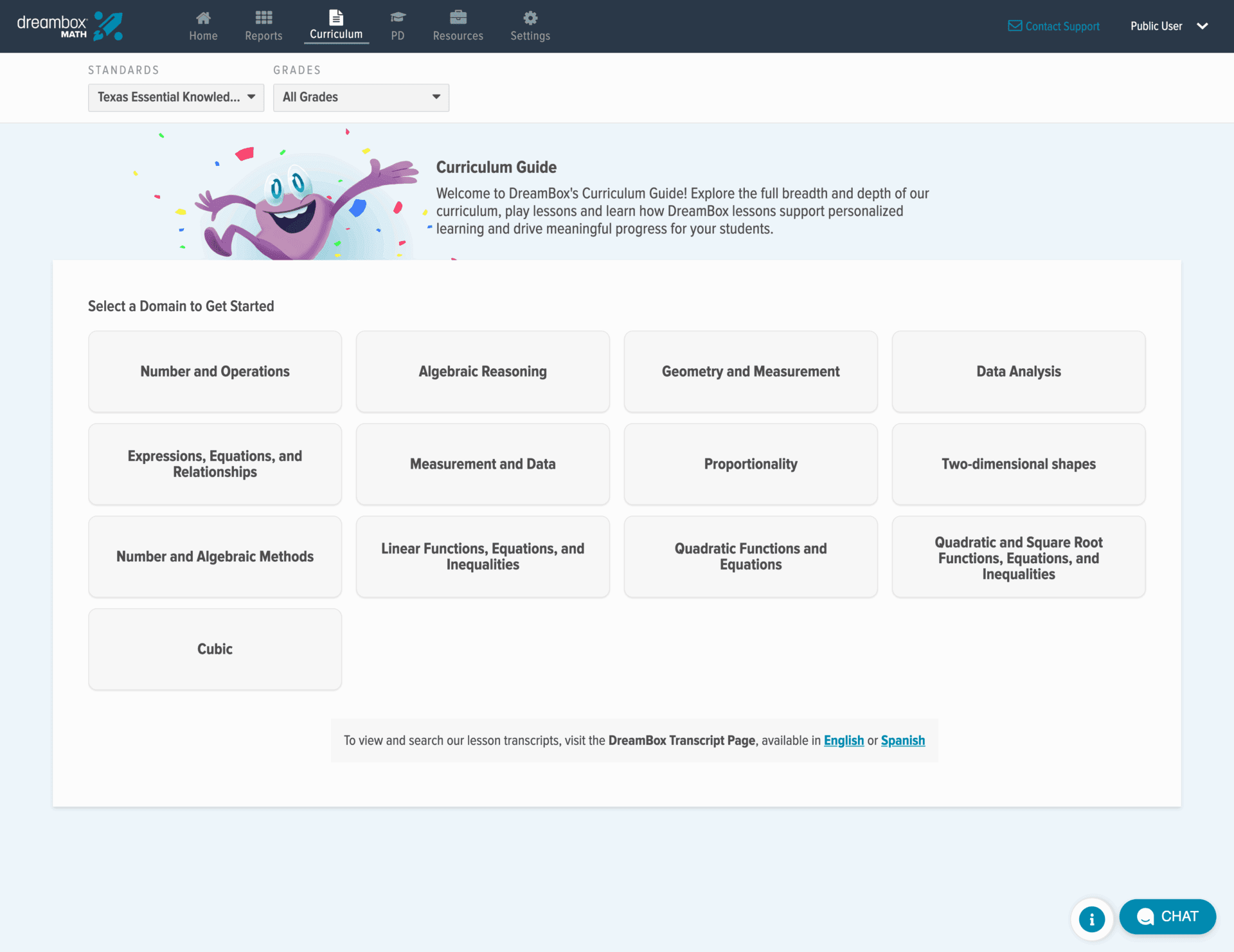
Task: Open the English transcript link
Action: [x=843, y=741]
